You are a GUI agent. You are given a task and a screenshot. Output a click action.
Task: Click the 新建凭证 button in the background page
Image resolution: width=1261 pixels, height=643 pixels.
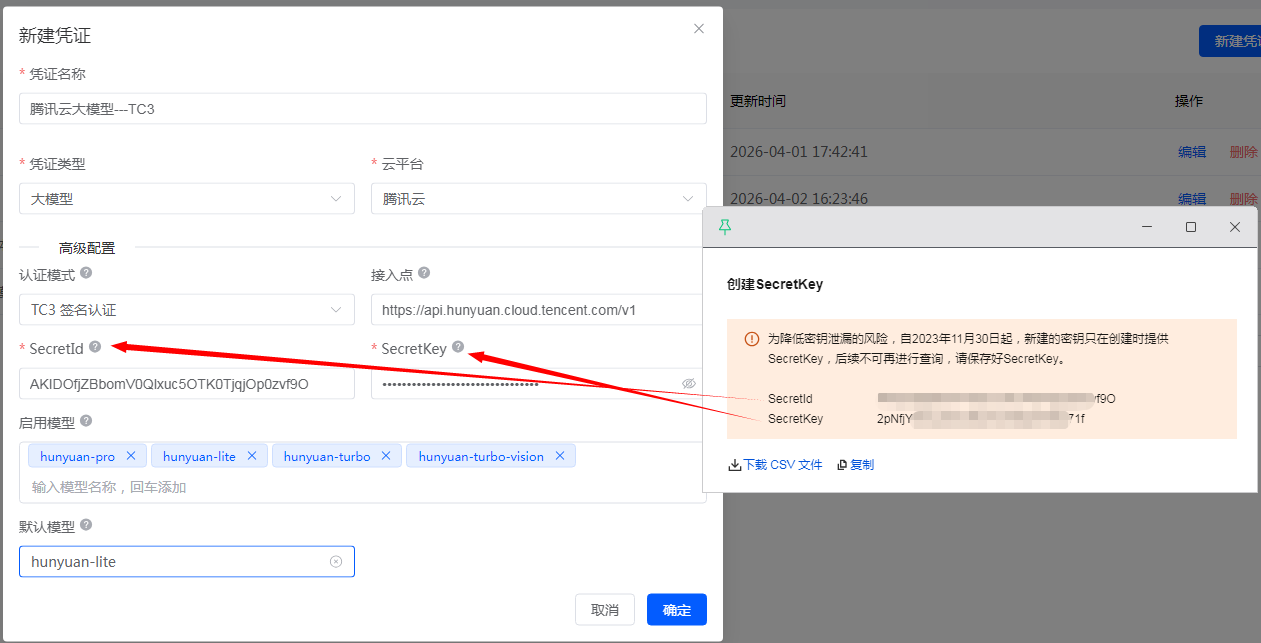click(1230, 41)
